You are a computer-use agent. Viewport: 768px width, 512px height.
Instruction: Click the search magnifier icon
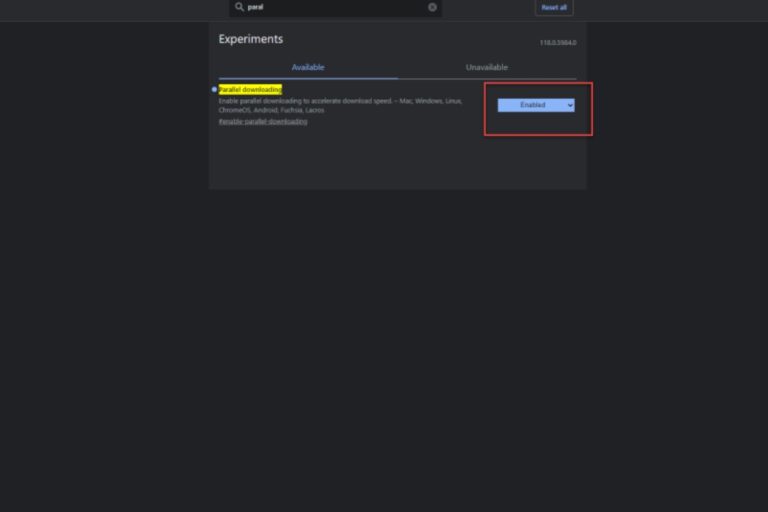[239, 7]
